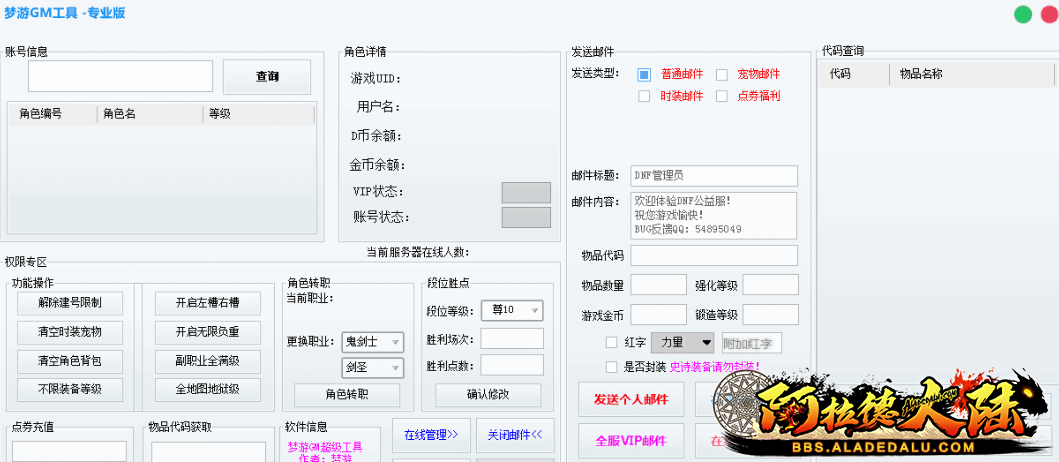Tick the 时装邮件 checkbox

point(644,96)
